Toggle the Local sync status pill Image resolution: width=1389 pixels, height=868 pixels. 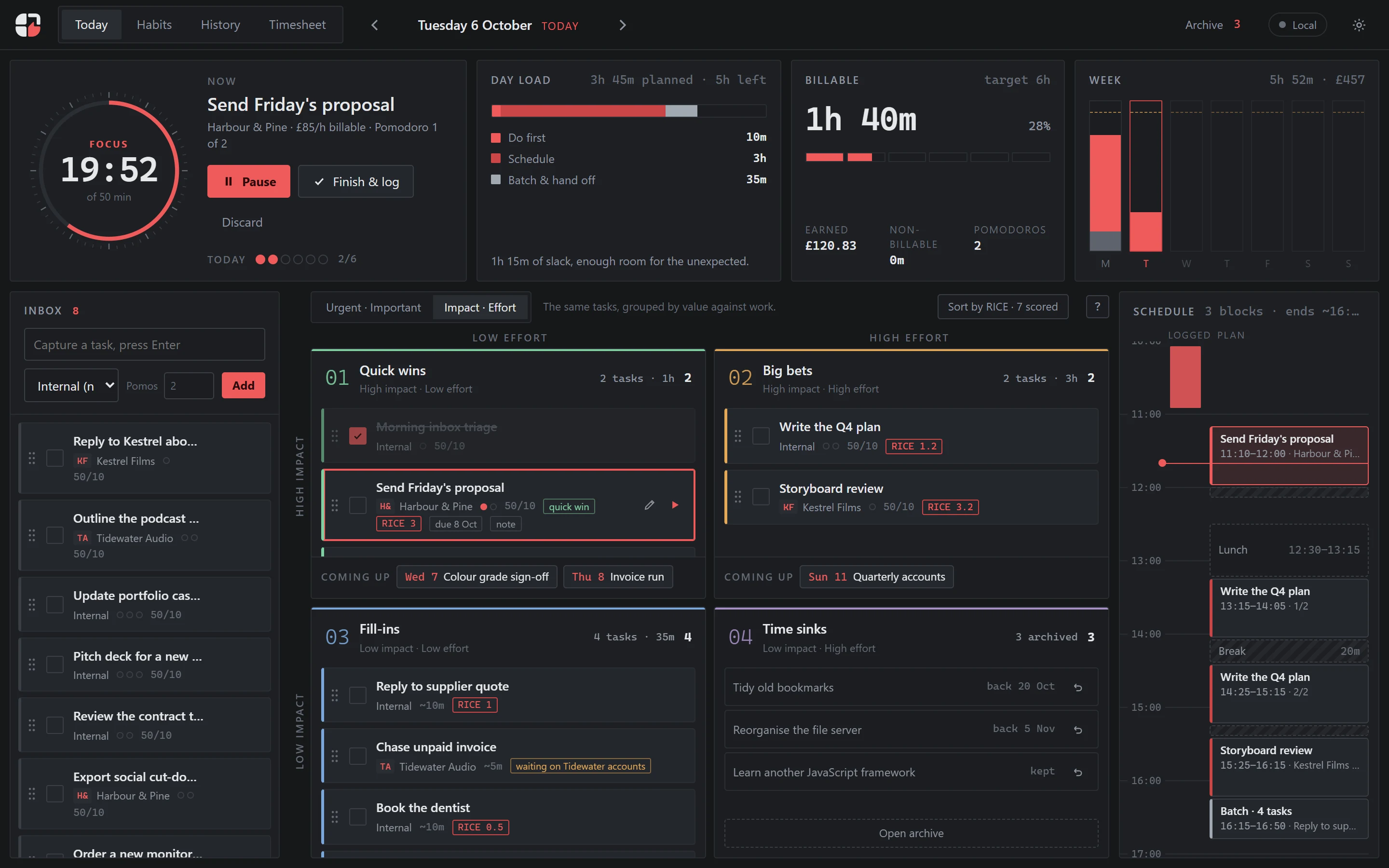1297,25
